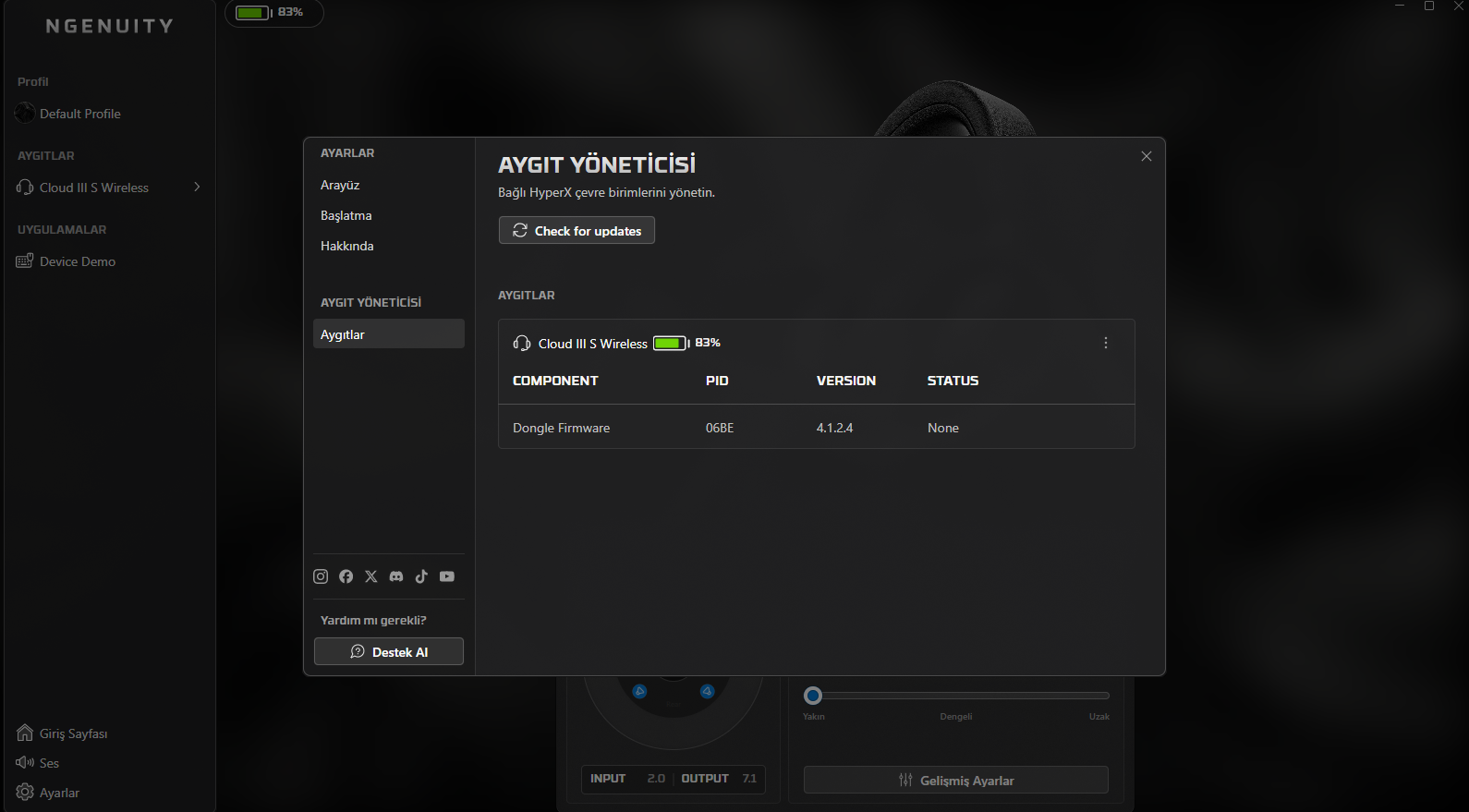Click the Ayarlar gear icon in sidebar
This screenshot has height=812, width=1469.
click(x=25, y=793)
